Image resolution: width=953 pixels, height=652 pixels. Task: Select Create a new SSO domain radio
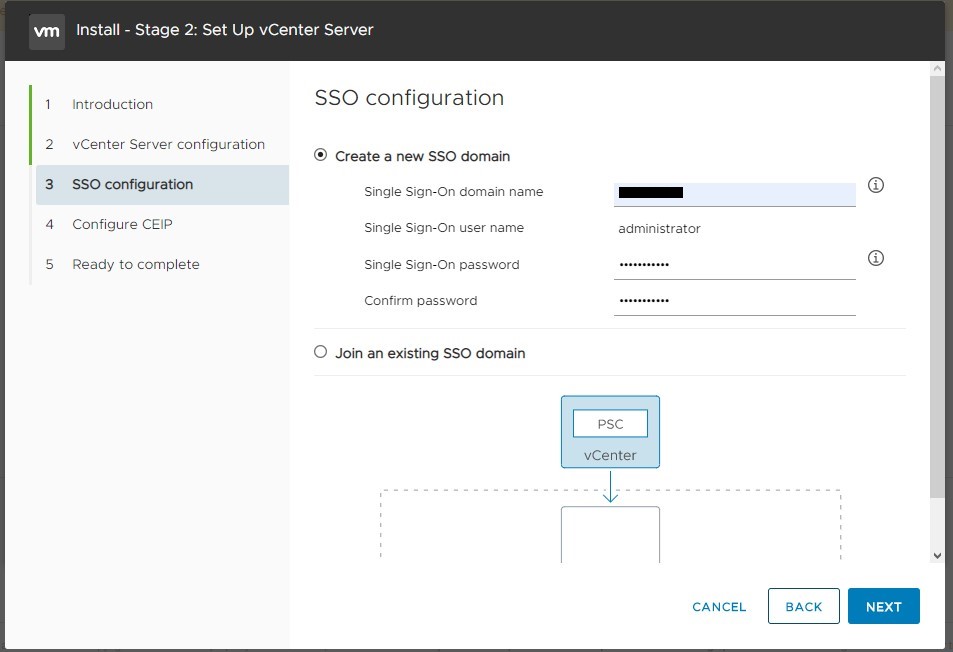pos(320,155)
